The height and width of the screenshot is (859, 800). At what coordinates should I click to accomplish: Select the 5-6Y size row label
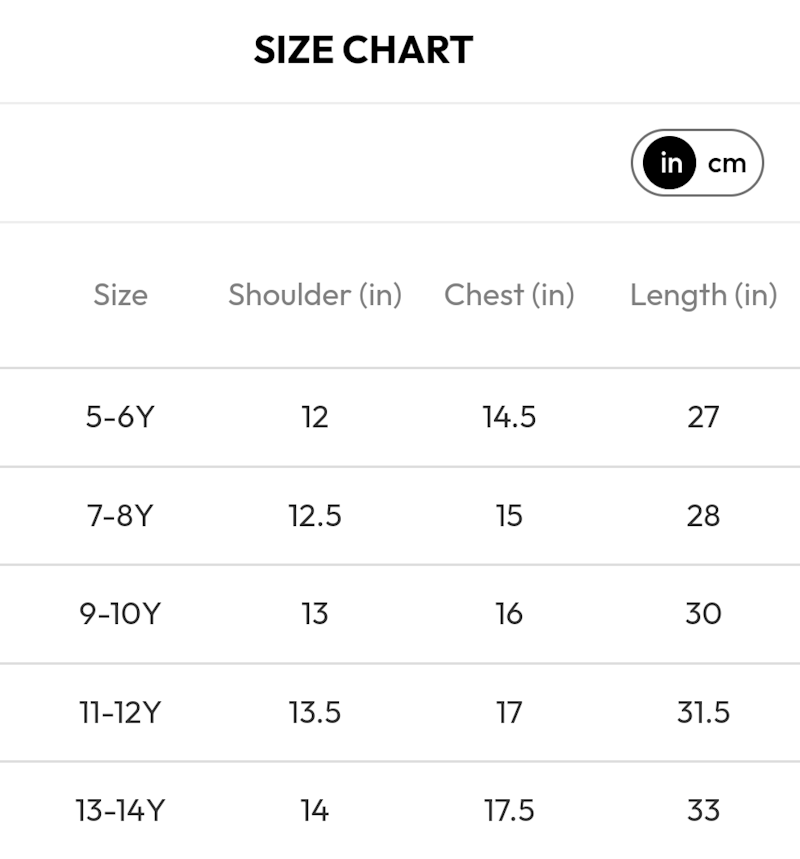(x=120, y=417)
